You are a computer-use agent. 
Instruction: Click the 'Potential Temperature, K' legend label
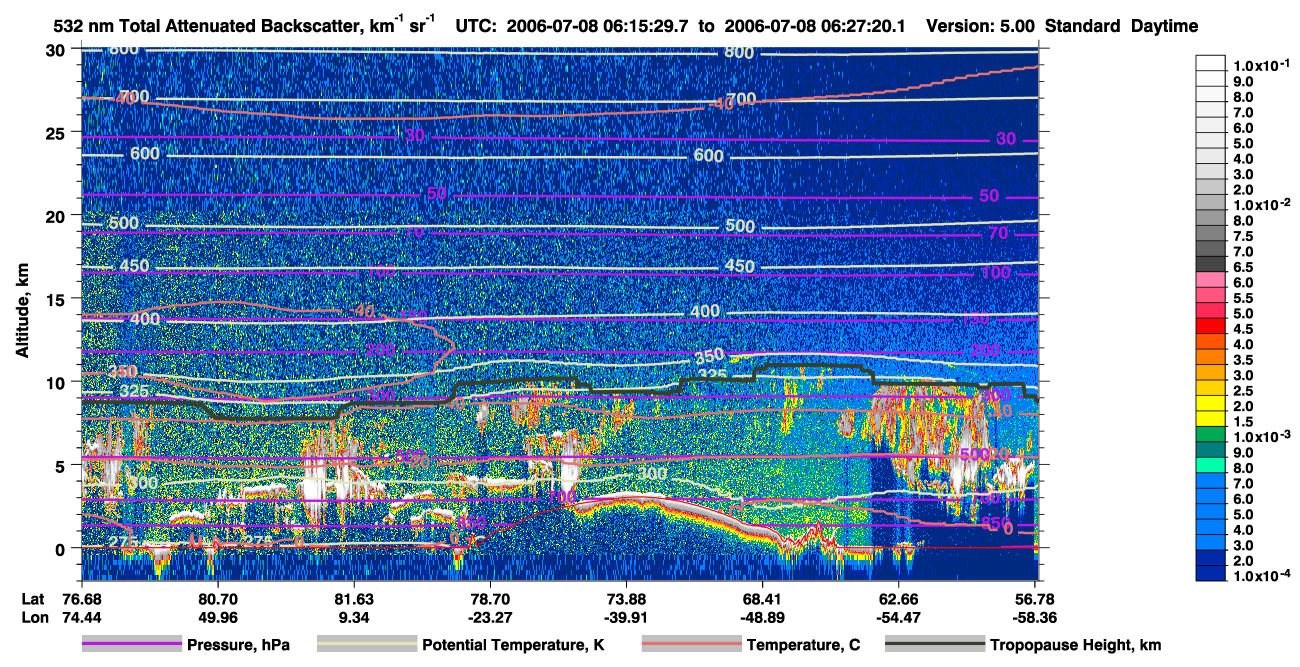point(514,646)
